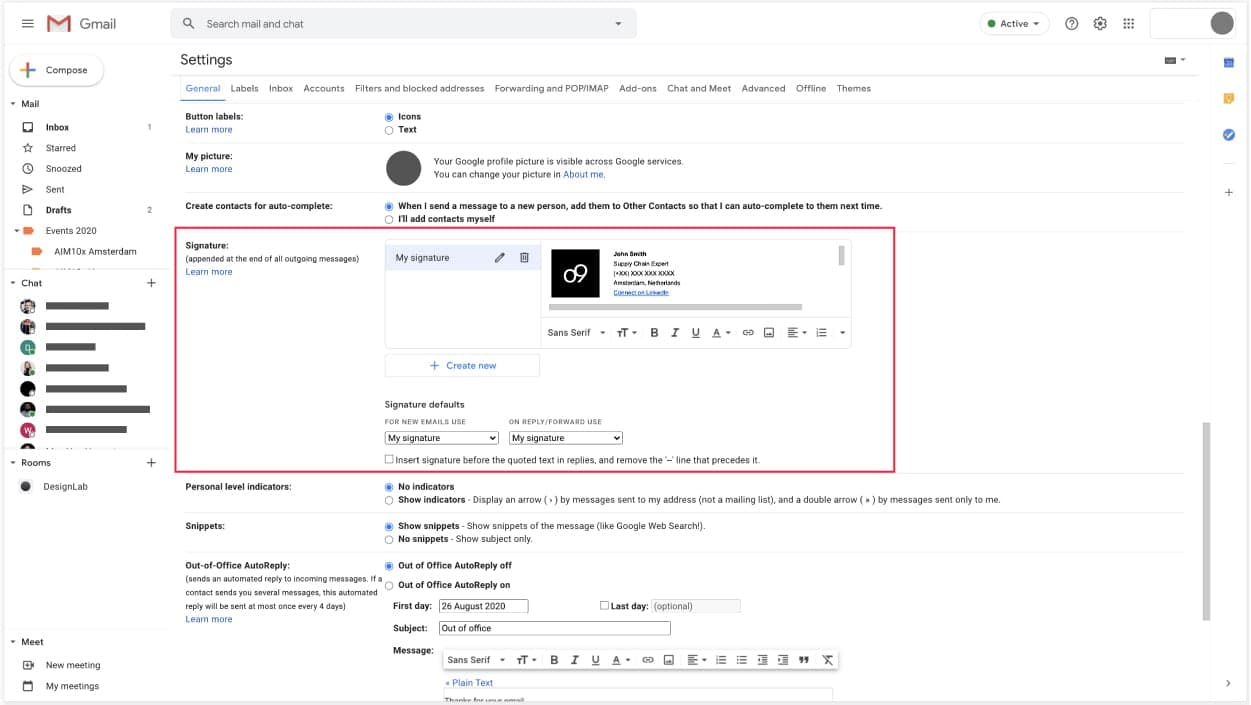Insert a link in the signature editor
The height and width of the screenshot is (705, 1251).
tap(748, 333)
